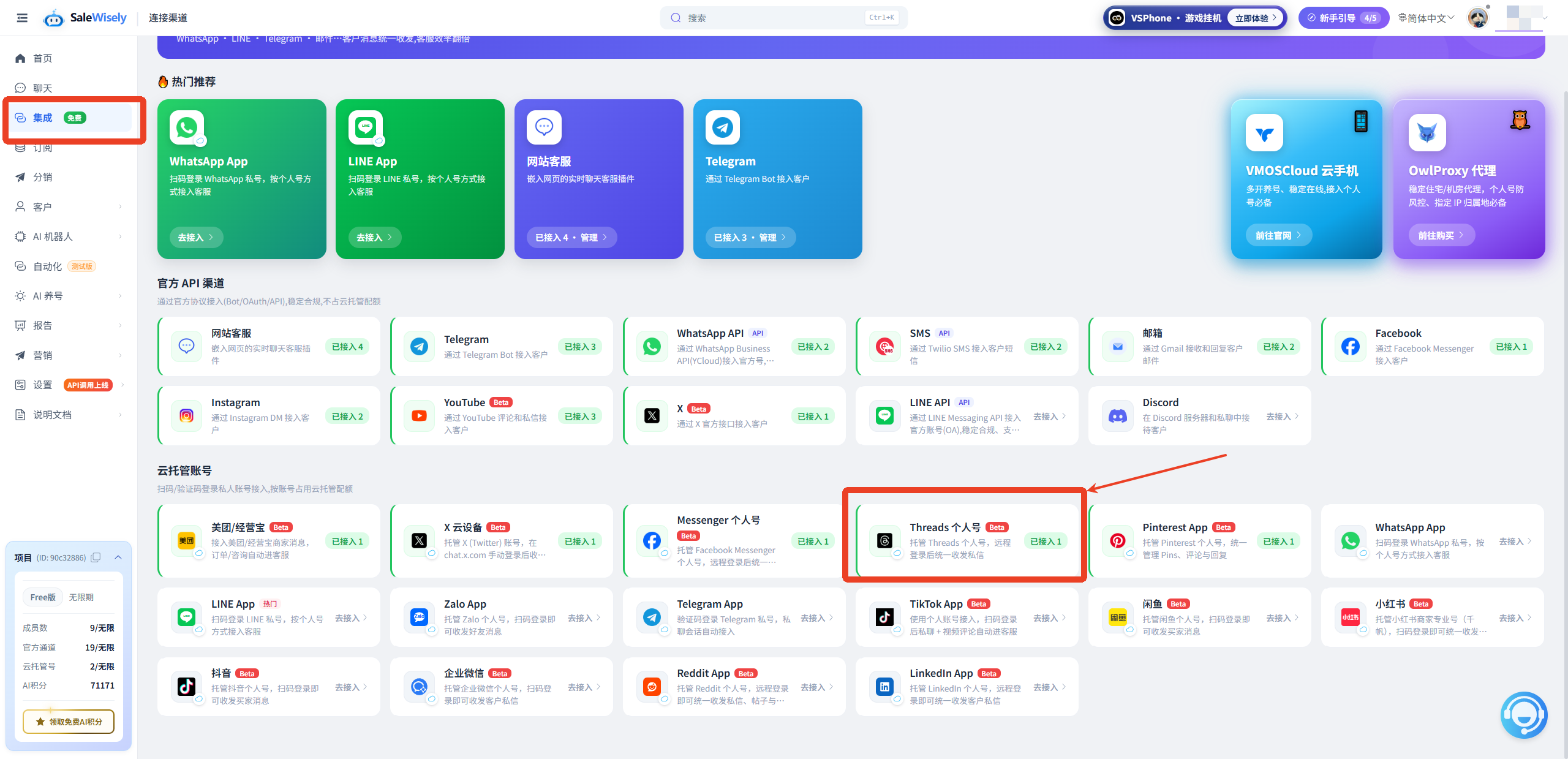Click 前往官网 on VMOSCloud card
The width and height of the screenshot is (1568, 759).
(x=1279, y=235)
